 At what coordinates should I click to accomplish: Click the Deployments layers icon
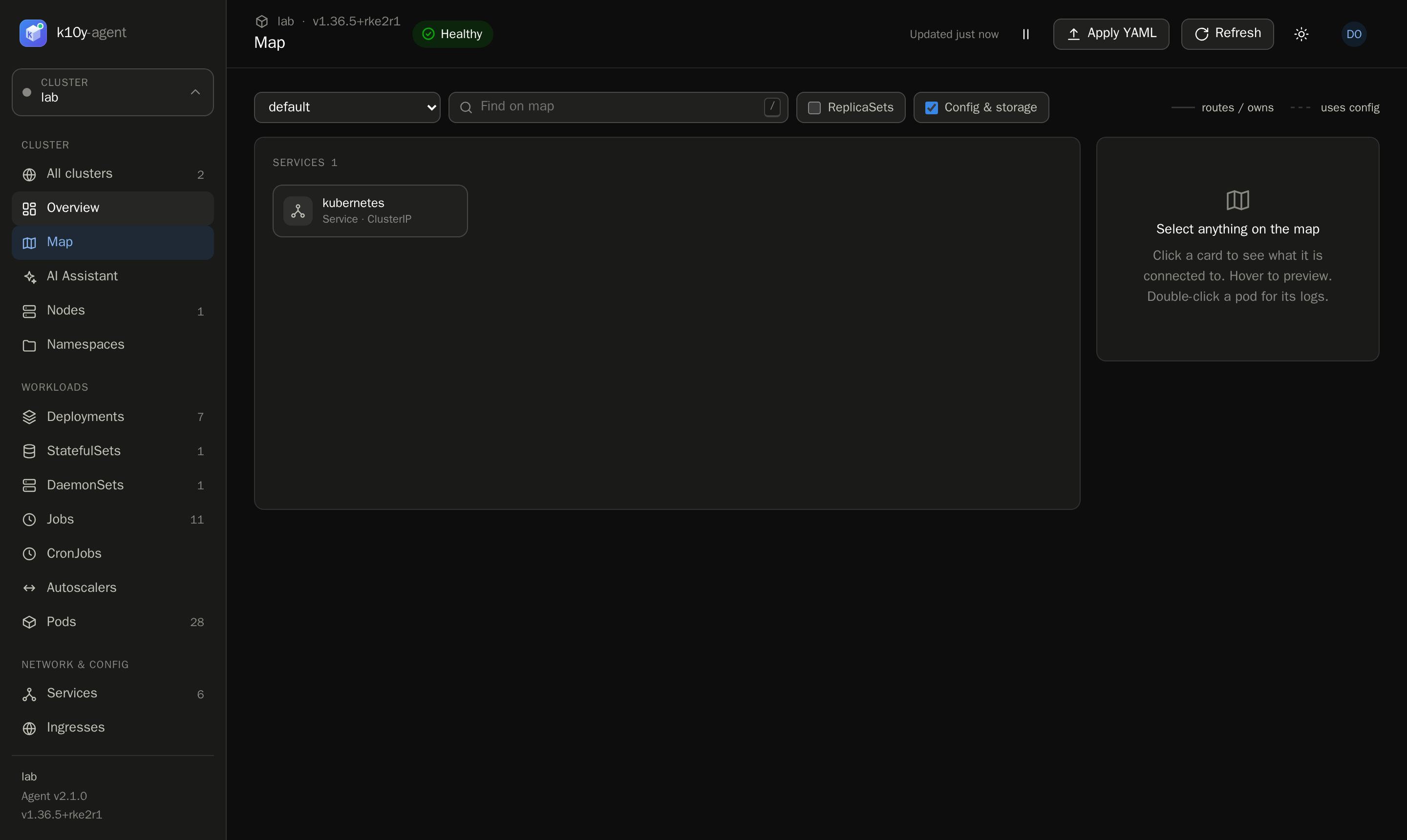(x=29, y=417)
